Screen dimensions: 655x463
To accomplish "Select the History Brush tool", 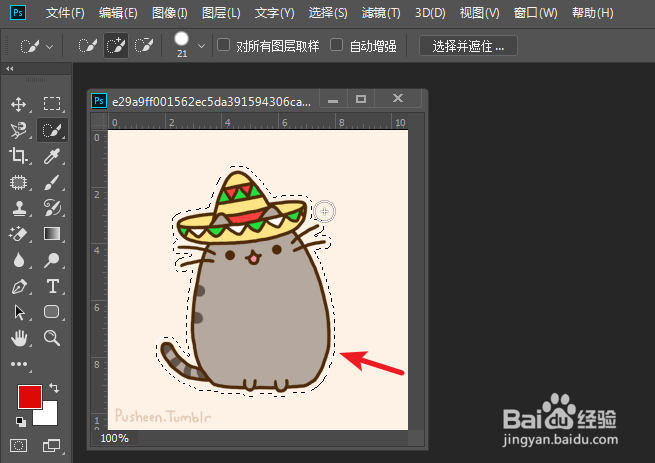I will (x=52, y=208).
